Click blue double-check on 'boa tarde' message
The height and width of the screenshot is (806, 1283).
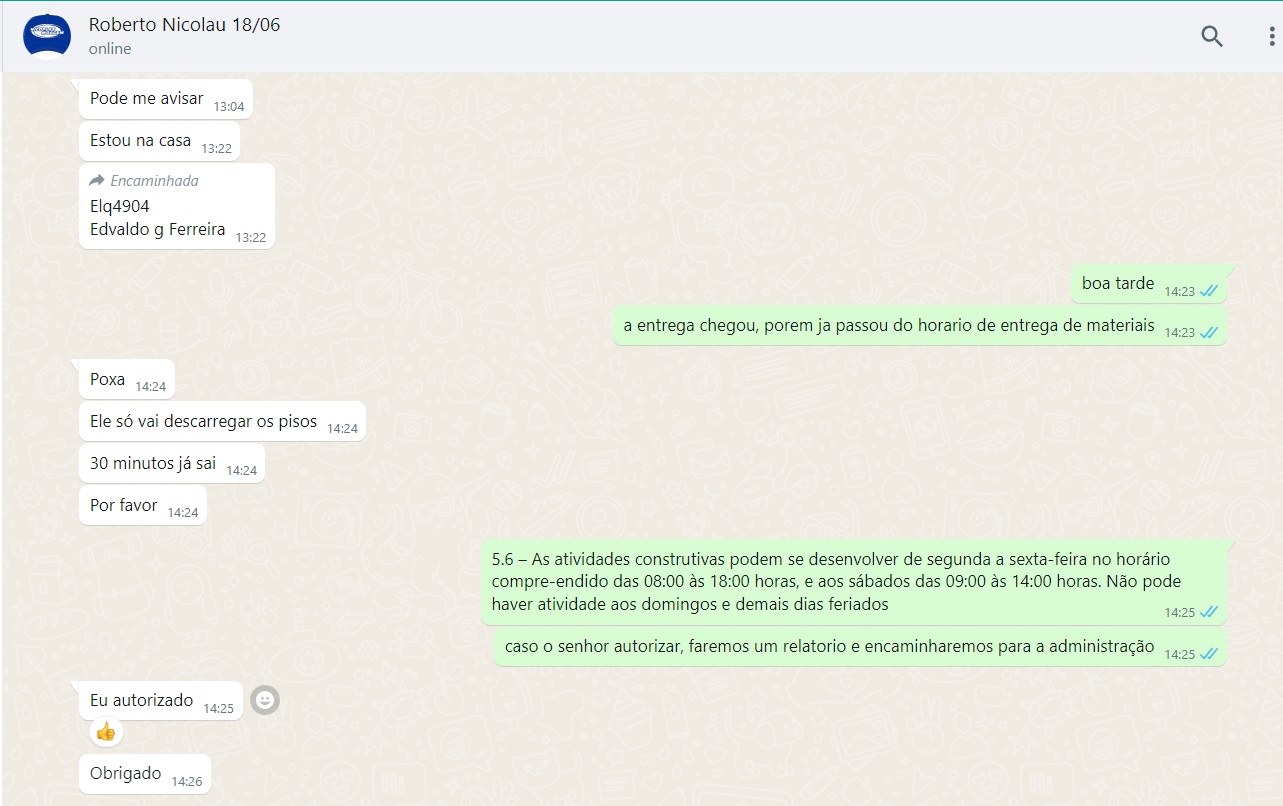point(1208,291)
